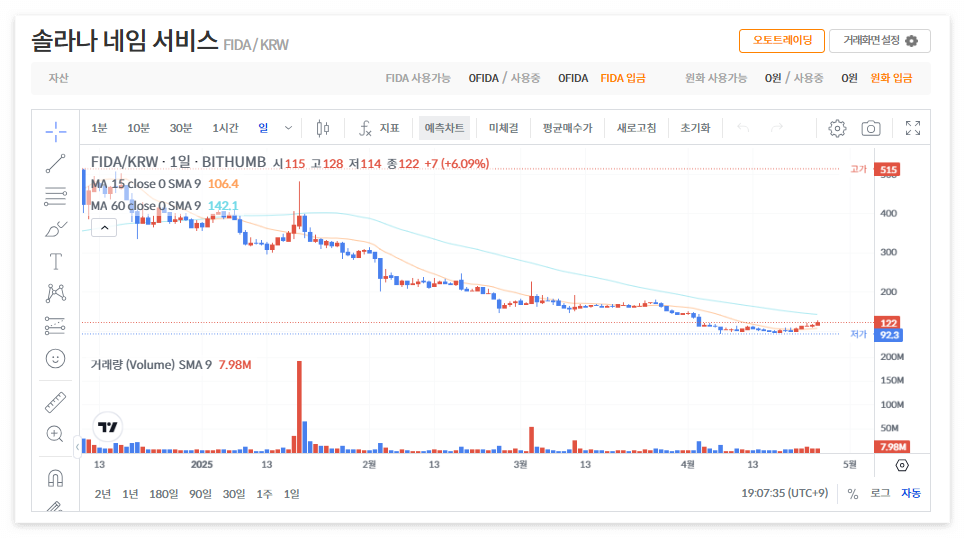Select the trend line drawing tool

click(55, 164)
